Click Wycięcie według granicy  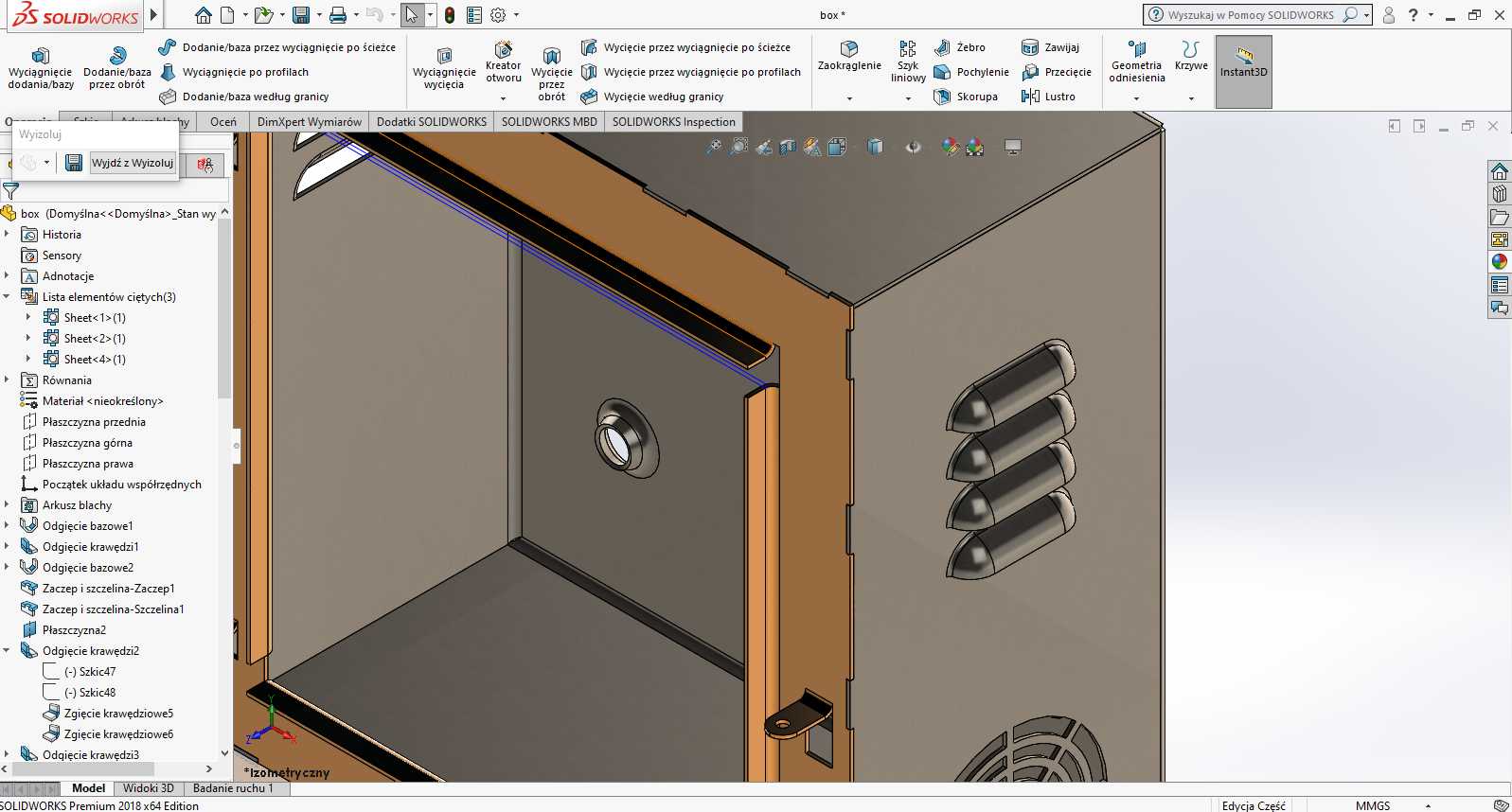click(652, 97)
